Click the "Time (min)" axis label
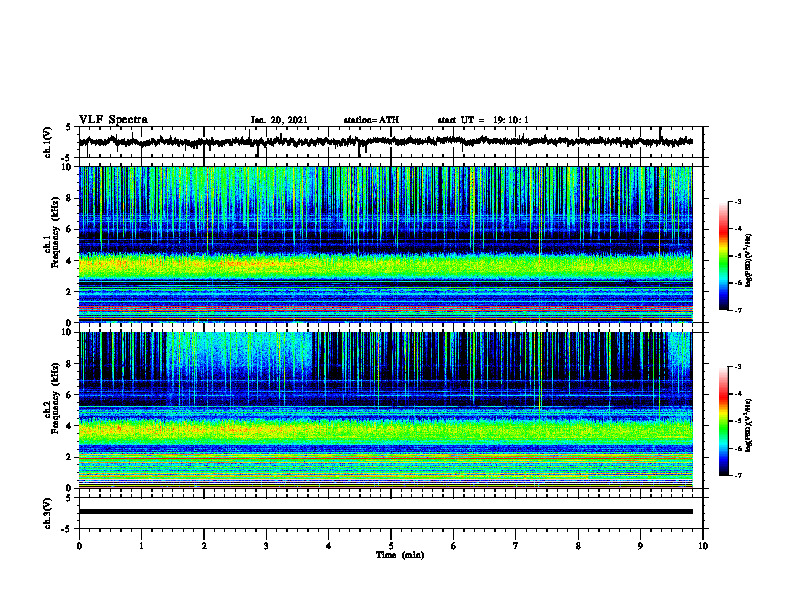Viewport: 792px width, 612px height. (400, 555)
